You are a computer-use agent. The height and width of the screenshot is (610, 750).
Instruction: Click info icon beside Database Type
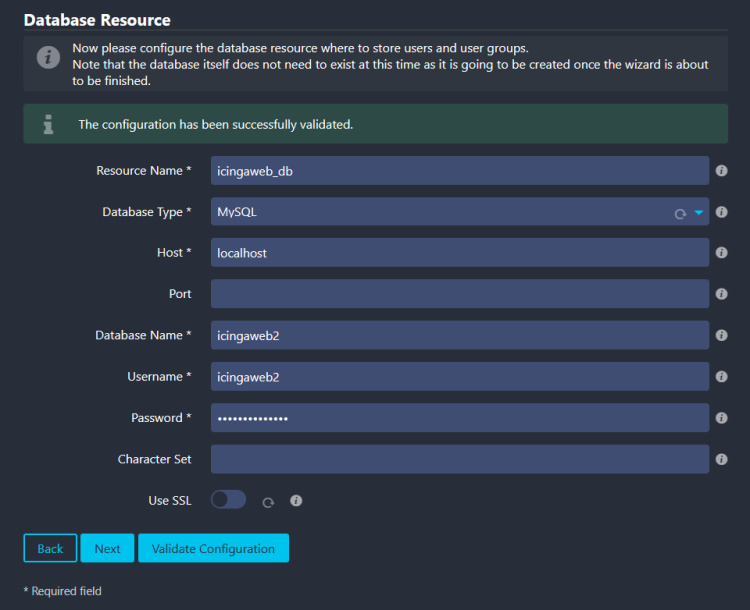coord(722,212)
